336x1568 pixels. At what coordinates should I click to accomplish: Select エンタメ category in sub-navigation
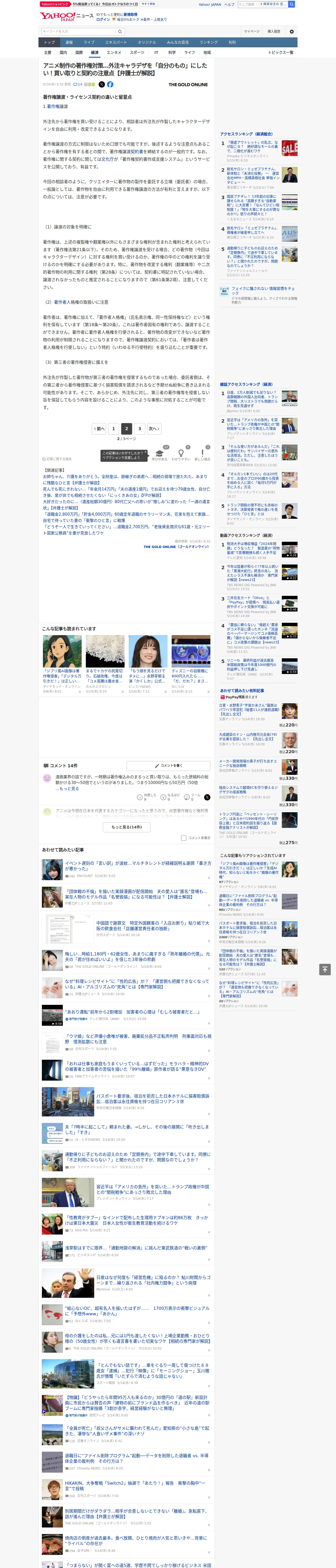114,52
